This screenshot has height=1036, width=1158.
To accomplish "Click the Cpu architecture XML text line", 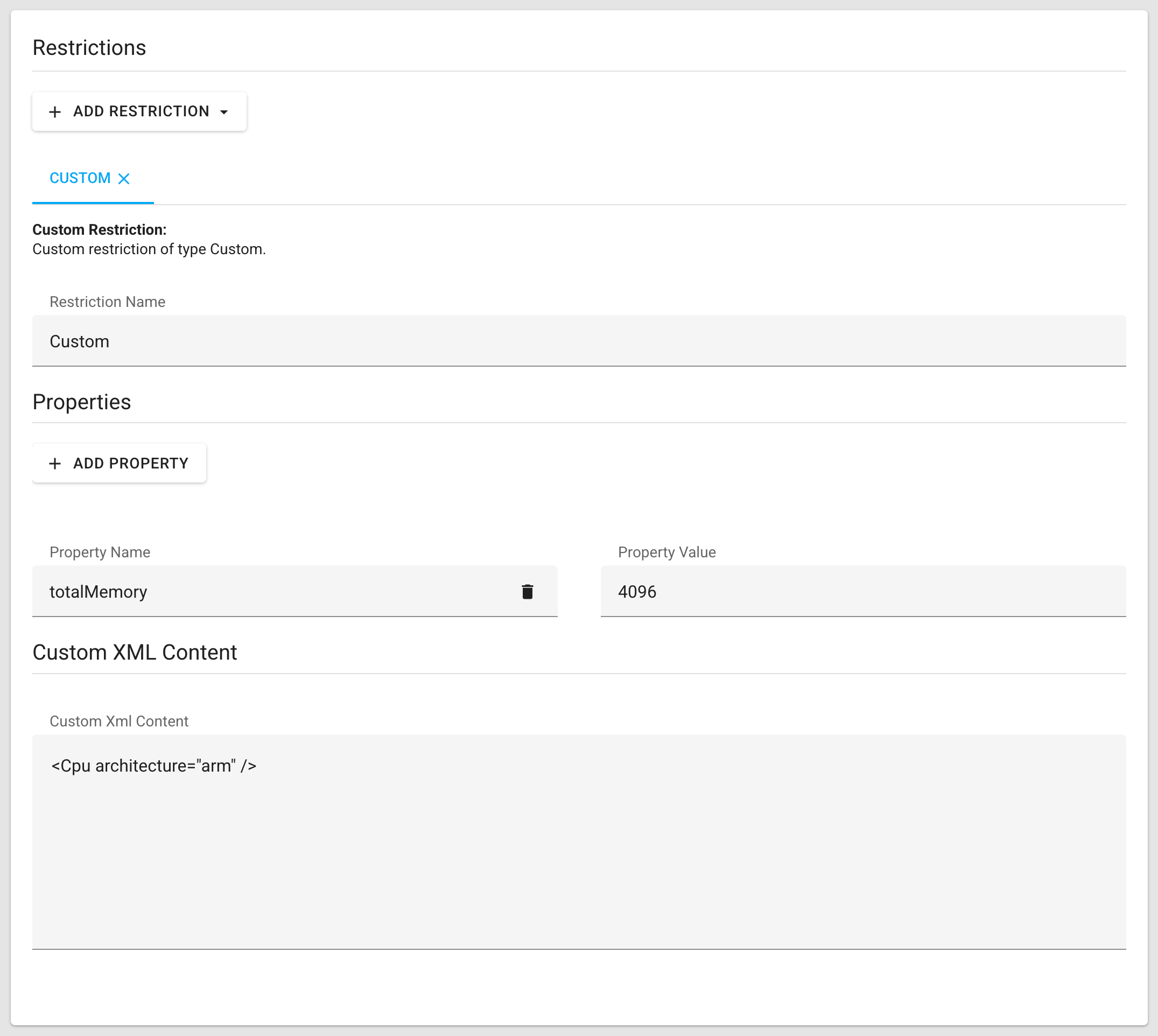I will coord(153,766).
